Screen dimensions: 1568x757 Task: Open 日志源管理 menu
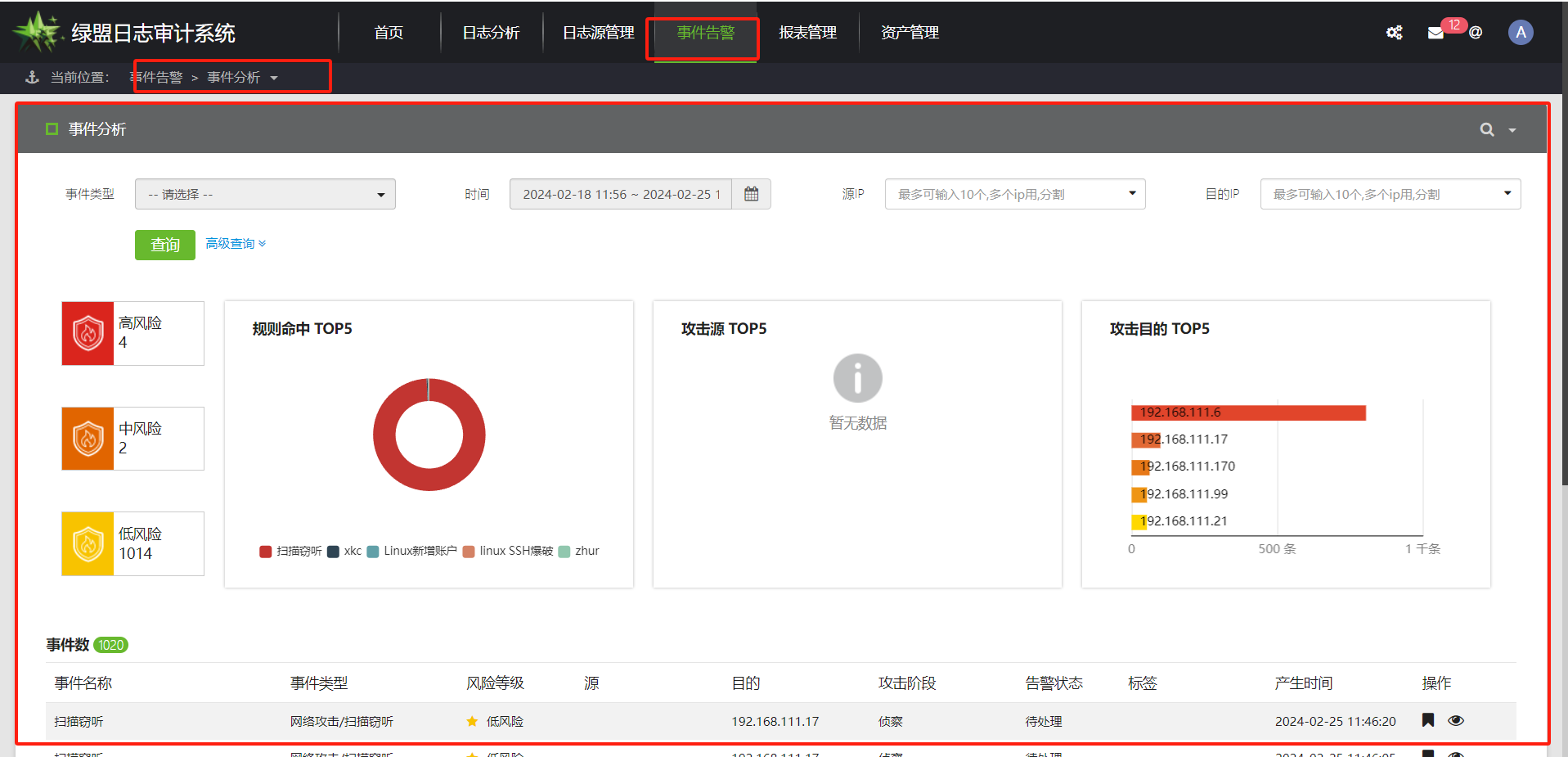click(599, 33)
